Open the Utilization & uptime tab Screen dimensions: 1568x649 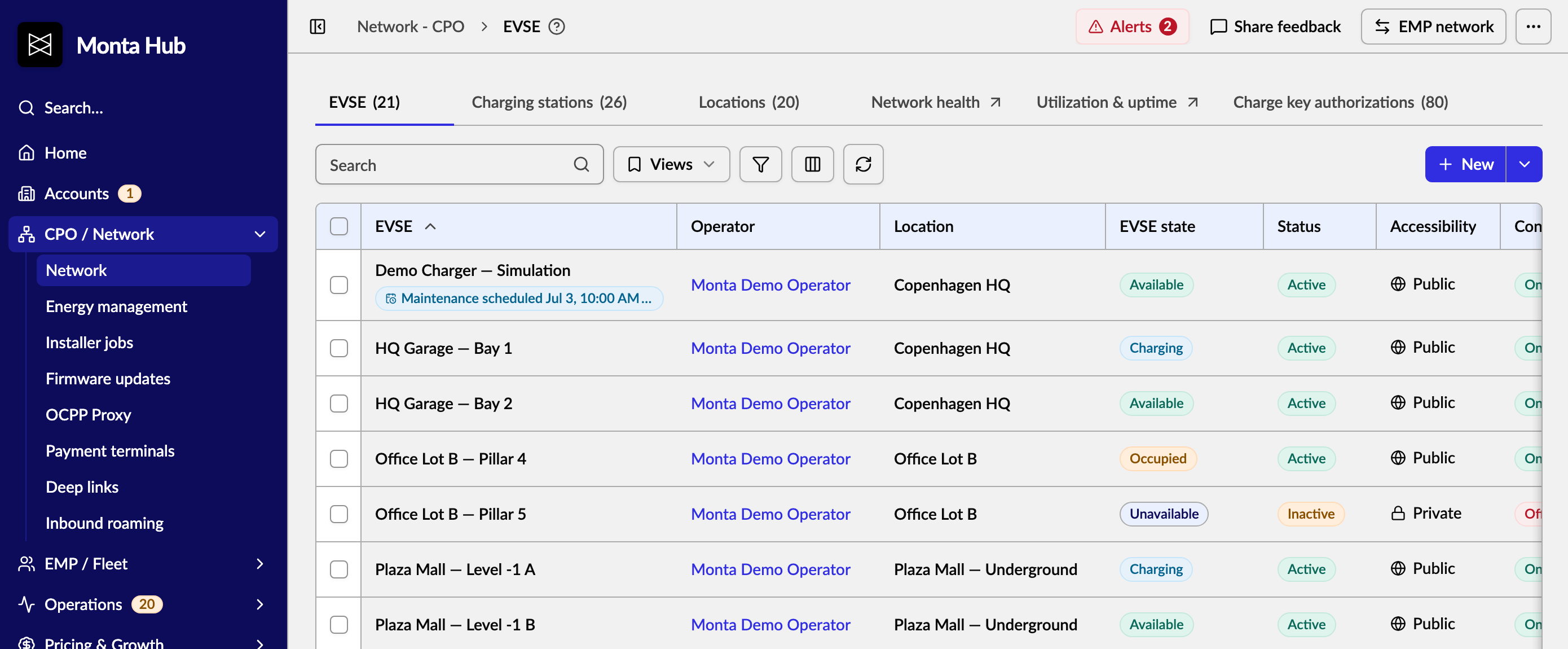[1117, 102]
